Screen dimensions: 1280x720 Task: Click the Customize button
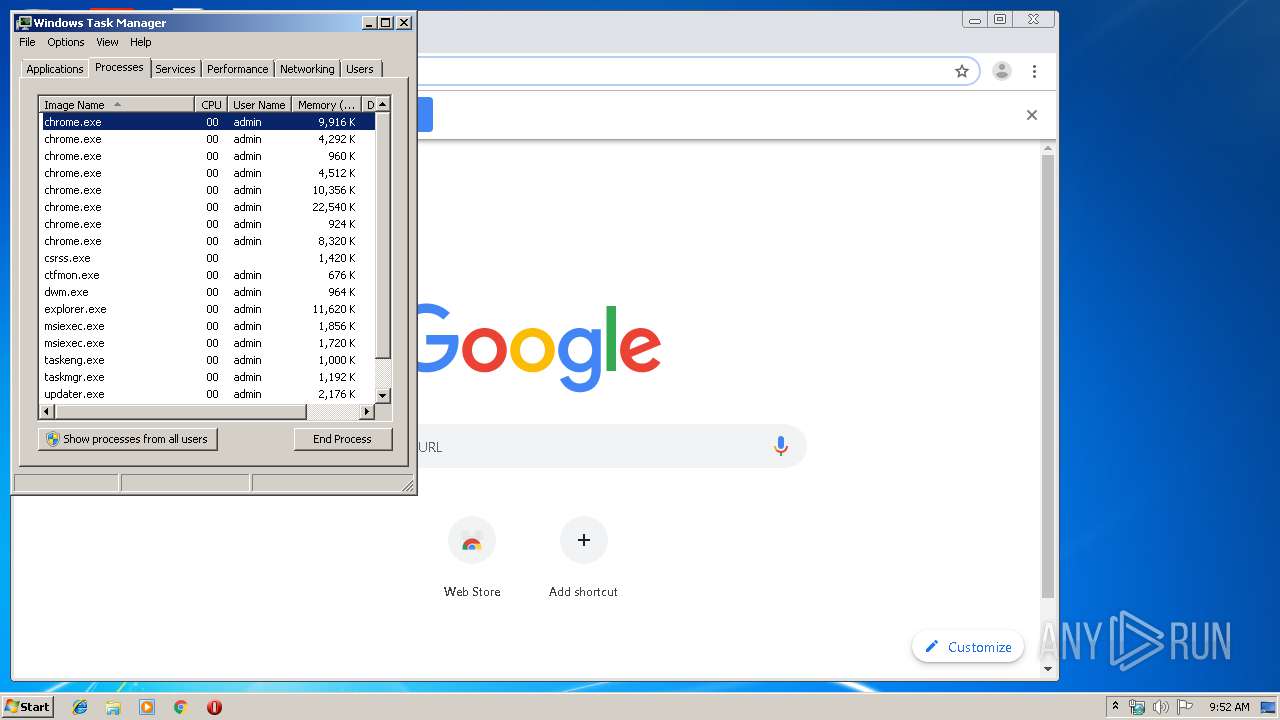pos(968,647)
